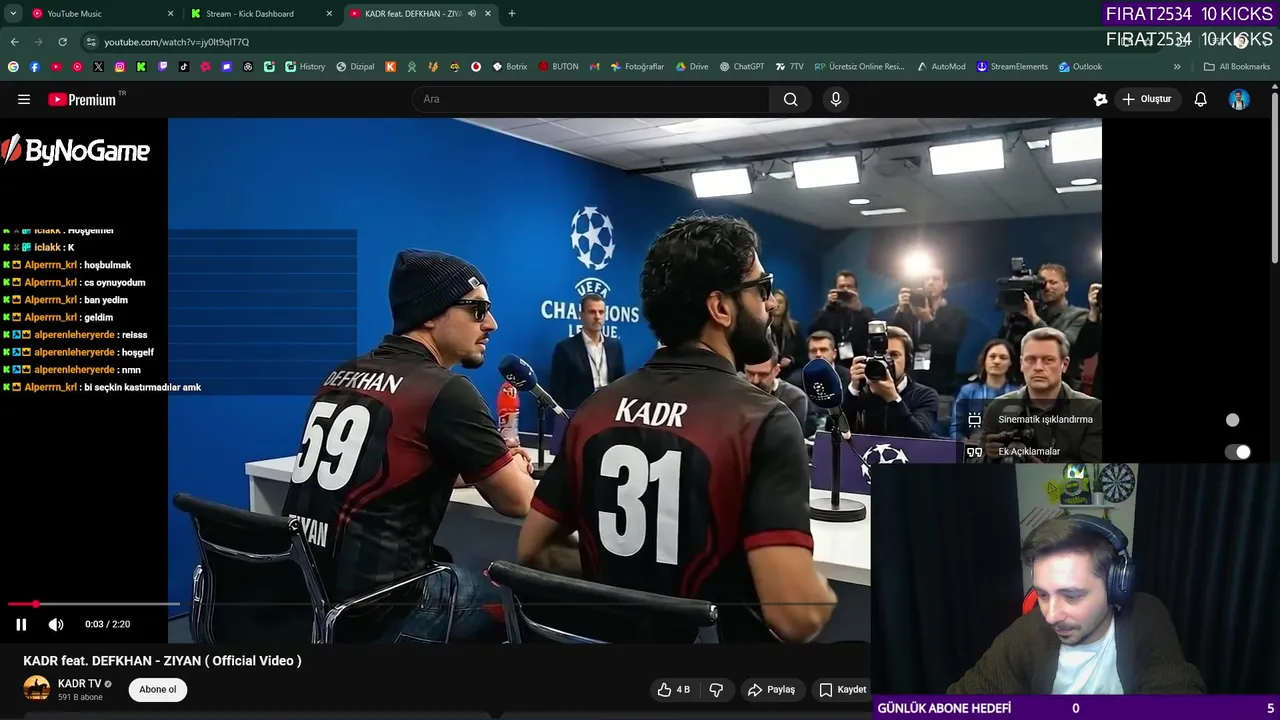
Task: Open a new browser tab
Action: click(512, 14)
